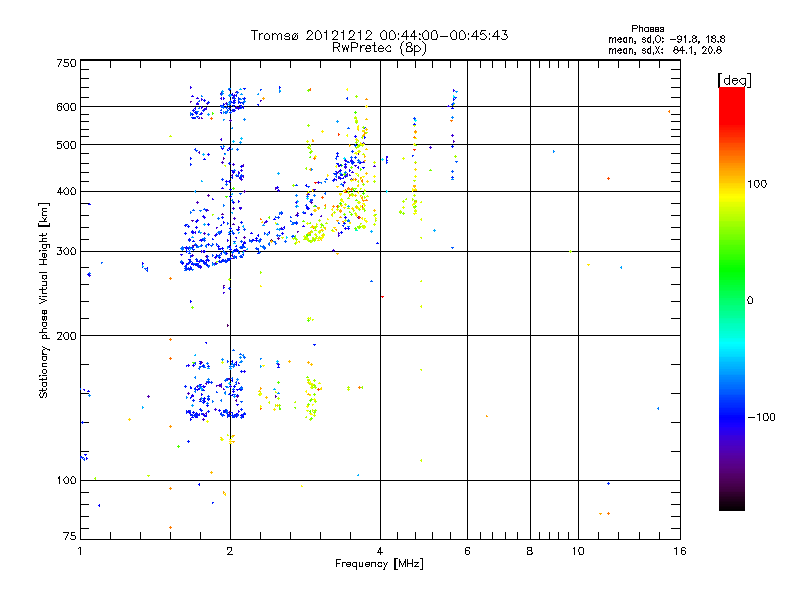Click the 750 tick label on the height axis
The width and height of the screenshot is (800, 600).
(66, 63)
